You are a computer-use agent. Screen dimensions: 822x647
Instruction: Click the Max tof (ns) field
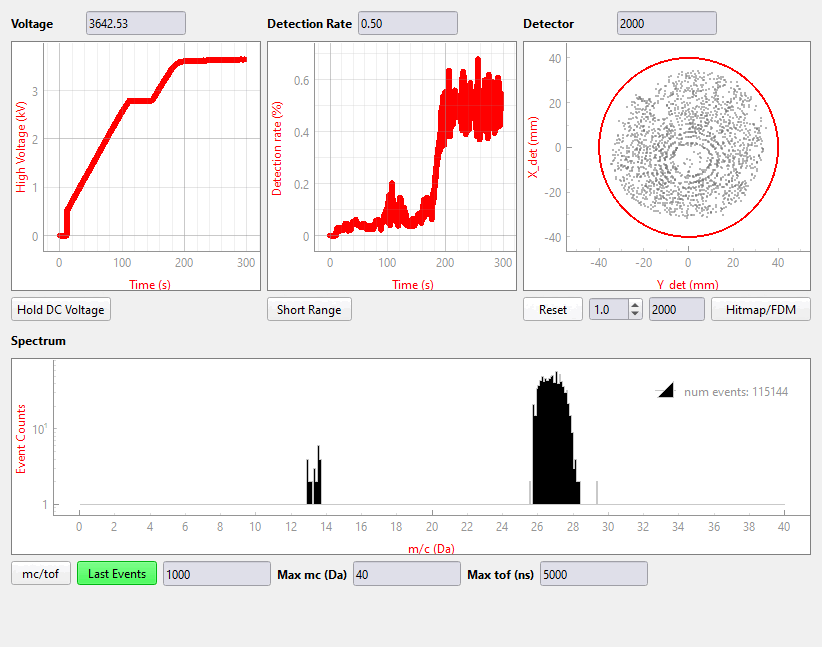tap(593, 574)
